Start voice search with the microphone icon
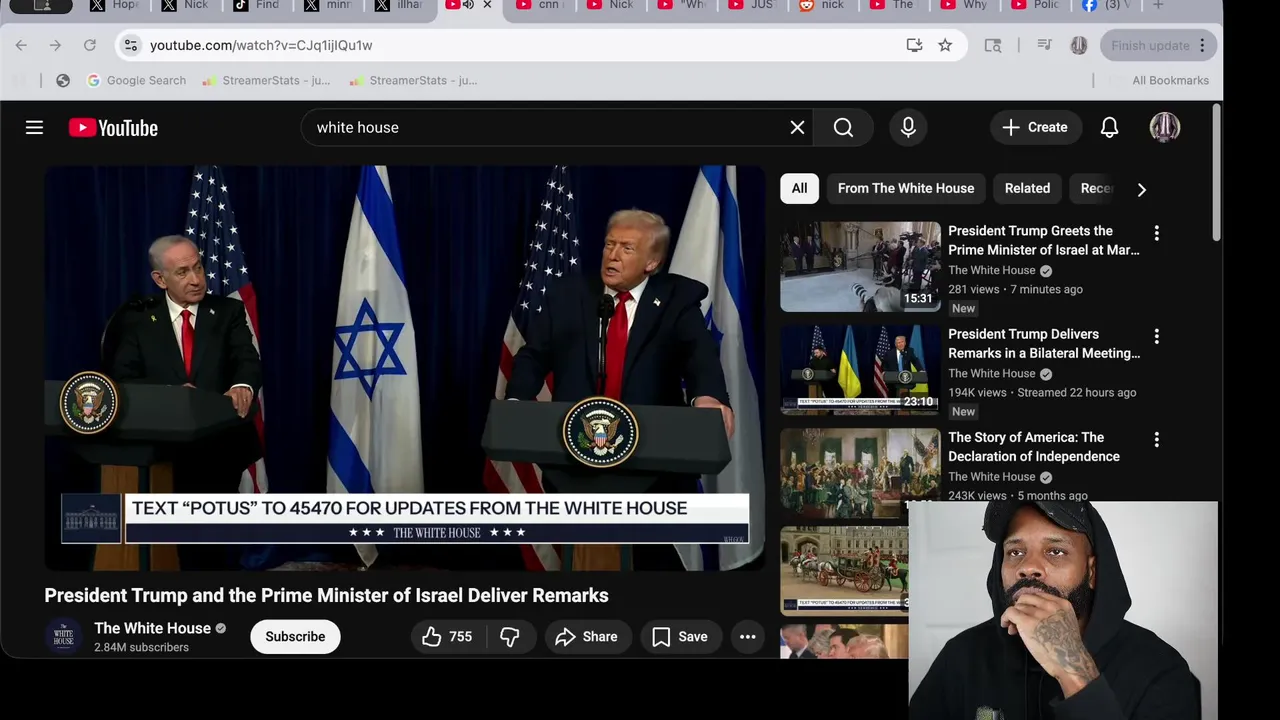This screenshot has height=720, width=1280. 908,127
